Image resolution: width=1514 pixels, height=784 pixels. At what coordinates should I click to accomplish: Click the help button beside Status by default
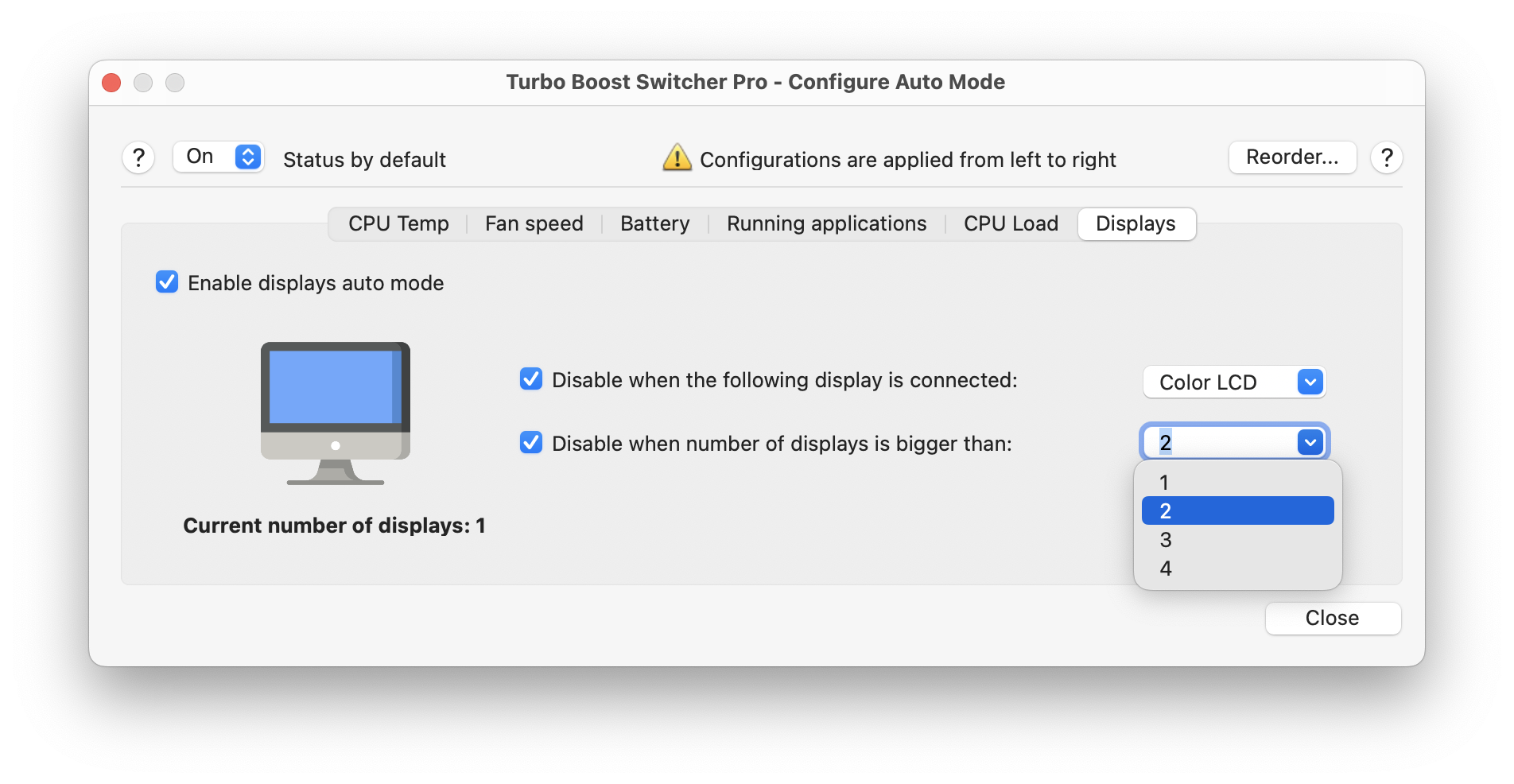[138, 157]
